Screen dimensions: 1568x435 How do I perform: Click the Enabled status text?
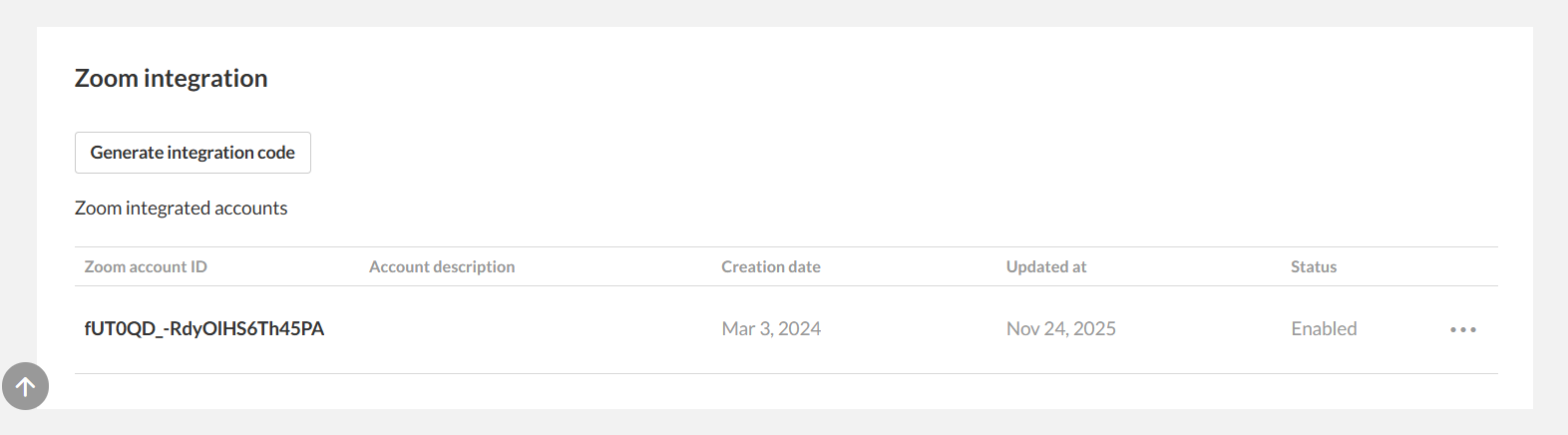point(1324,328)
